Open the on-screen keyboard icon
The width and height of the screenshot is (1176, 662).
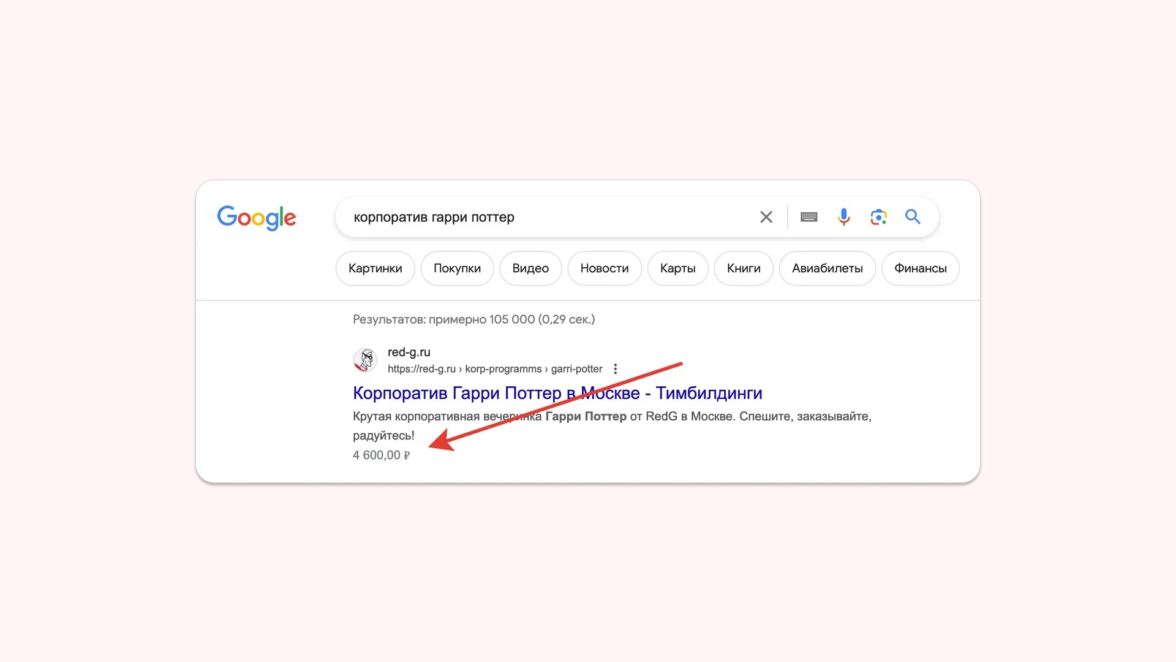point(808,217)
